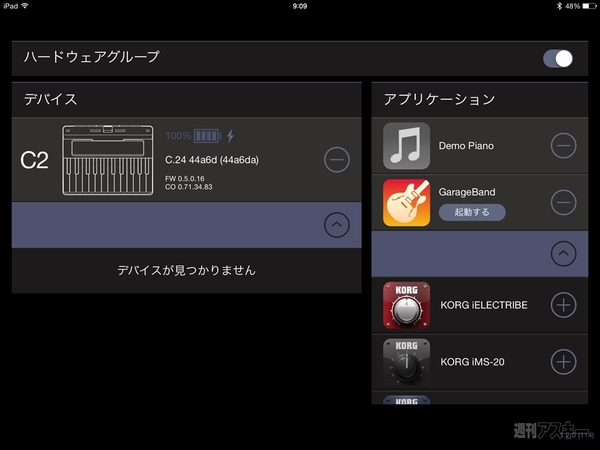Tap the GarageBand guitar icon
Image resolution: width=600 pixels, height=450 pixels.
(406, 202)
